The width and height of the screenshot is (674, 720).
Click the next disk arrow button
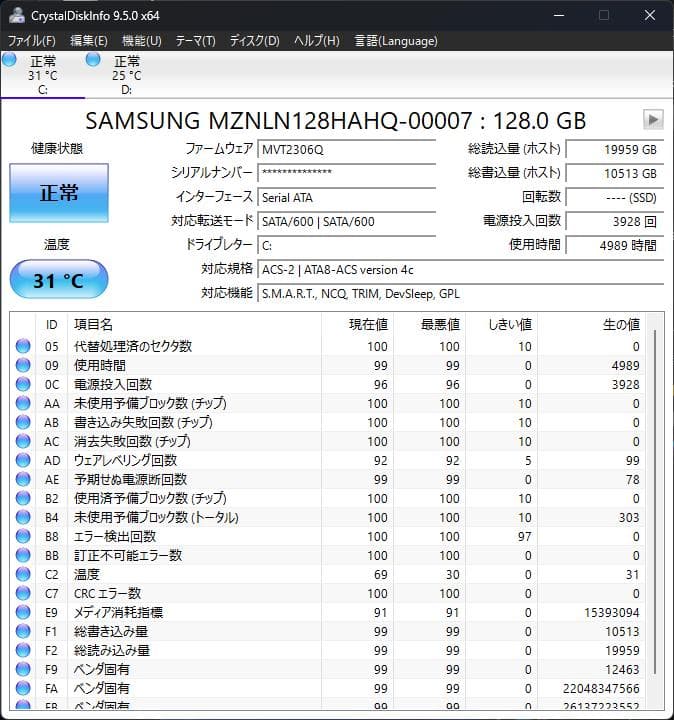click(653, 120)
